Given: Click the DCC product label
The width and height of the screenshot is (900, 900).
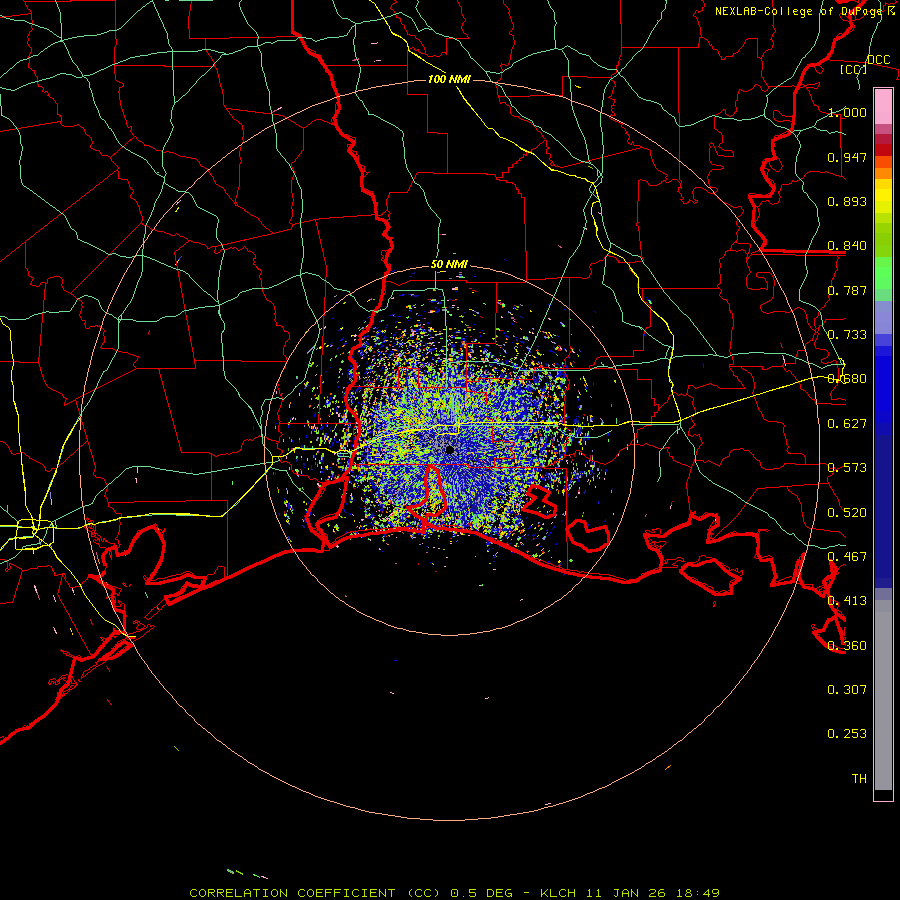Looking at the screenshot, I should (x=878, y=60).
